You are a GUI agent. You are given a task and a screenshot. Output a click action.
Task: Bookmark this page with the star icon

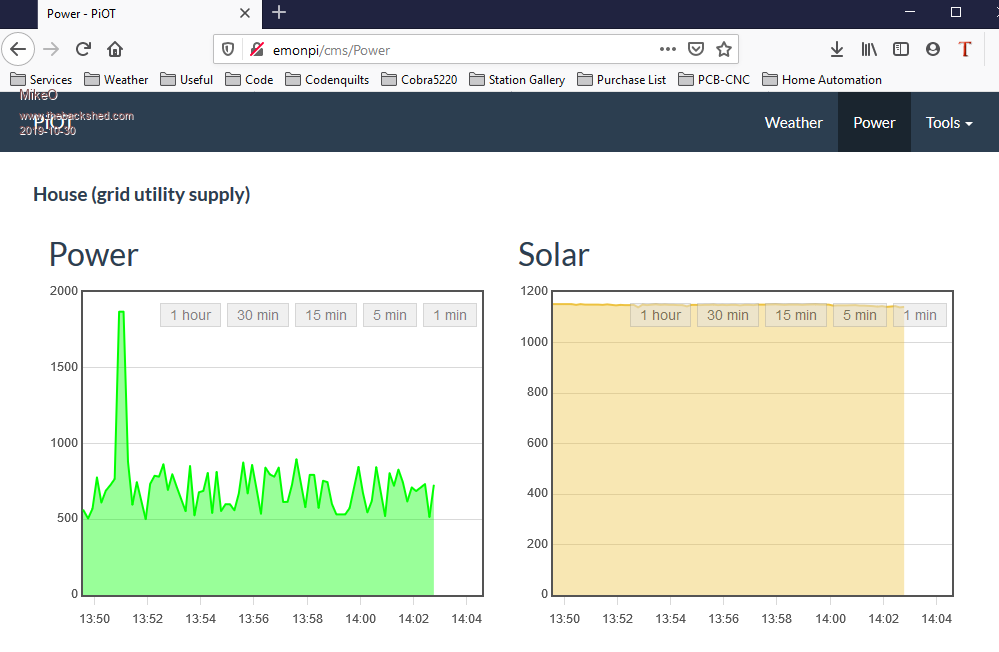point(724,49)
